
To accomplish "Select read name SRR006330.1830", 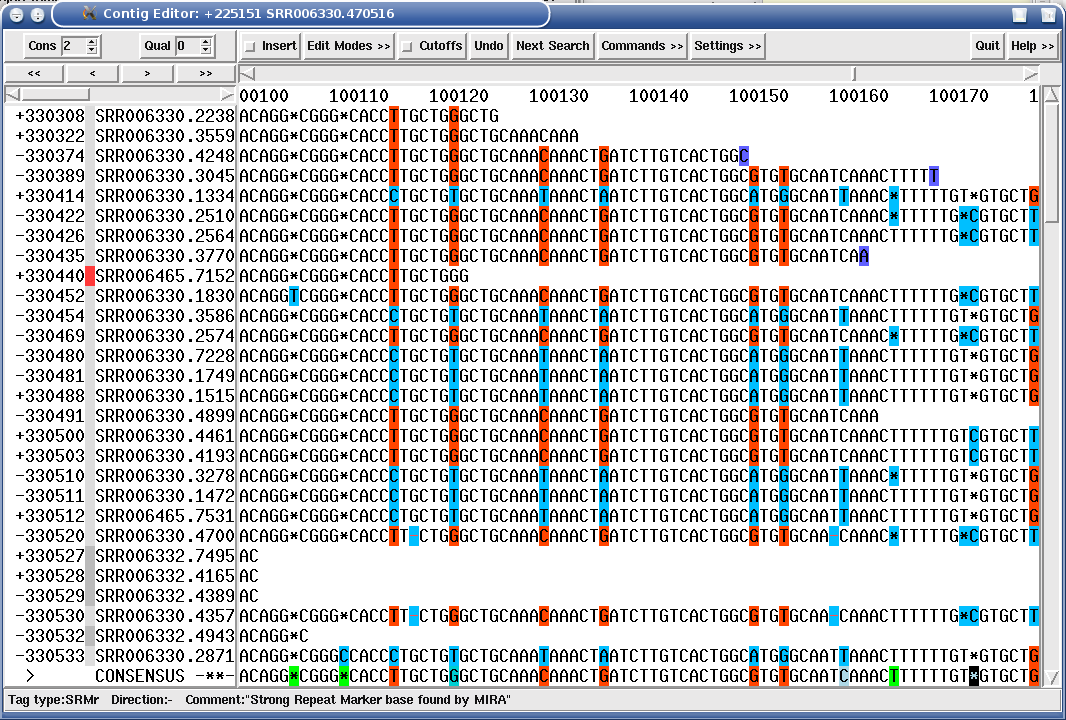I will 165,296.
